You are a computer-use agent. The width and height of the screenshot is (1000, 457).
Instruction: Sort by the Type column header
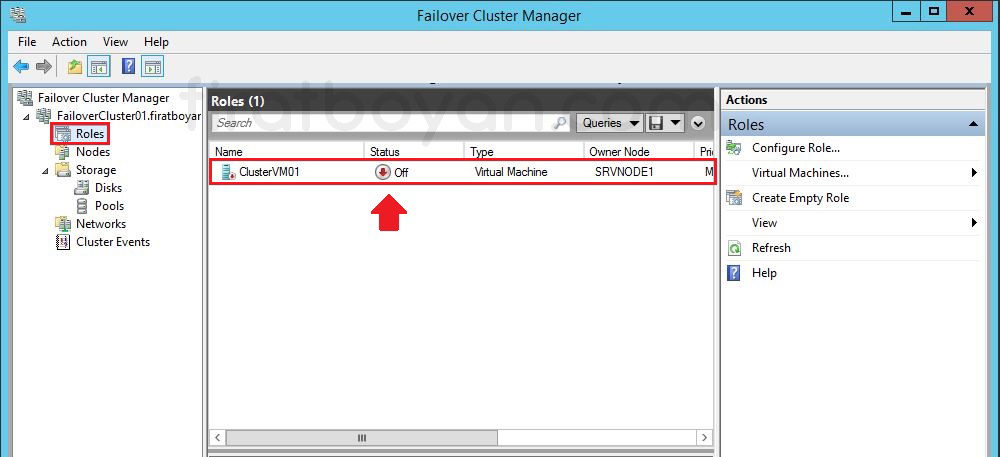coord(524,152)
